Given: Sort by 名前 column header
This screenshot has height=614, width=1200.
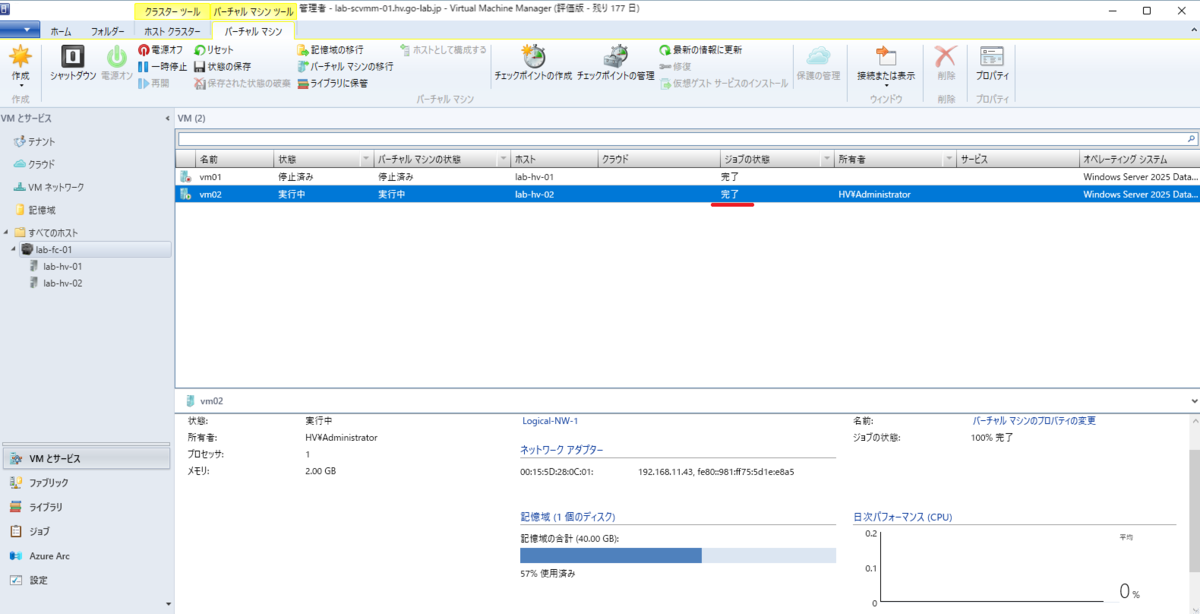Looking at the screenshot, I should click(x=234, y=159).
